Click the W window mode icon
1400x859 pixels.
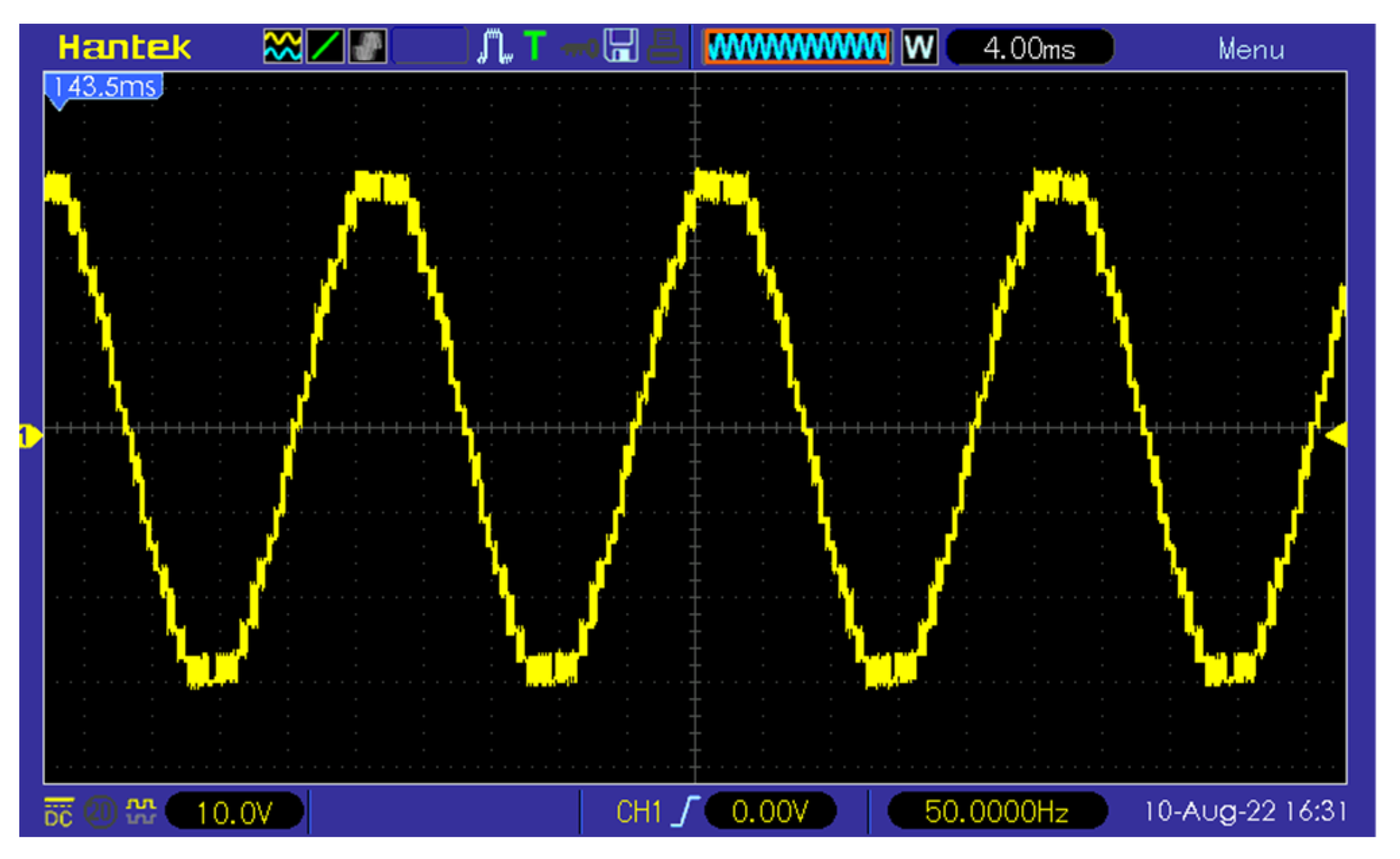[919, 48]
